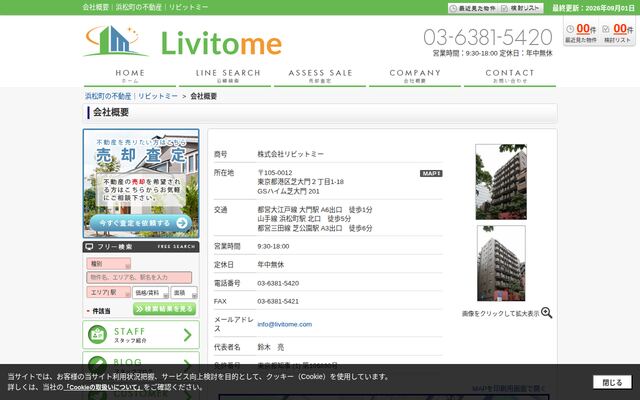The width and height of the screenshot is (640, 400).
Task: Click the representative name 鈴木 亮
Action: [x=271, y=347]
